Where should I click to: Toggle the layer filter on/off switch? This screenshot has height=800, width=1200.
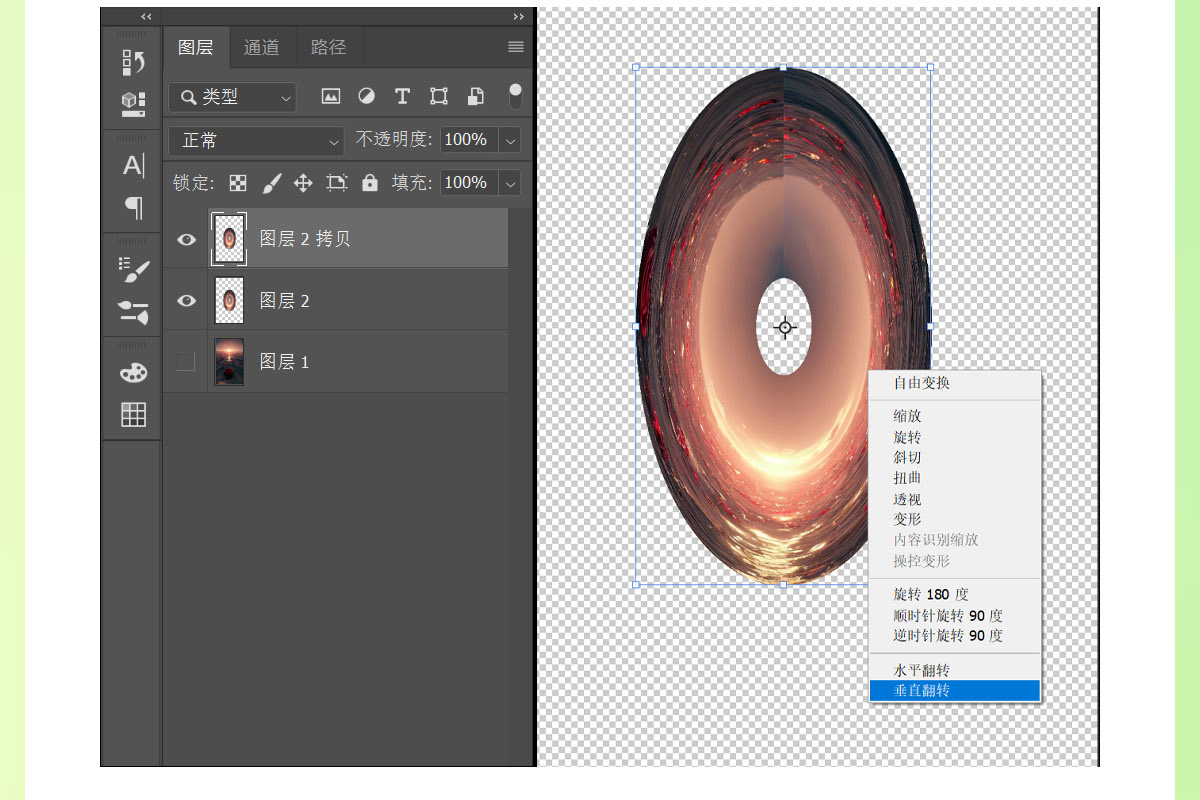515,96
